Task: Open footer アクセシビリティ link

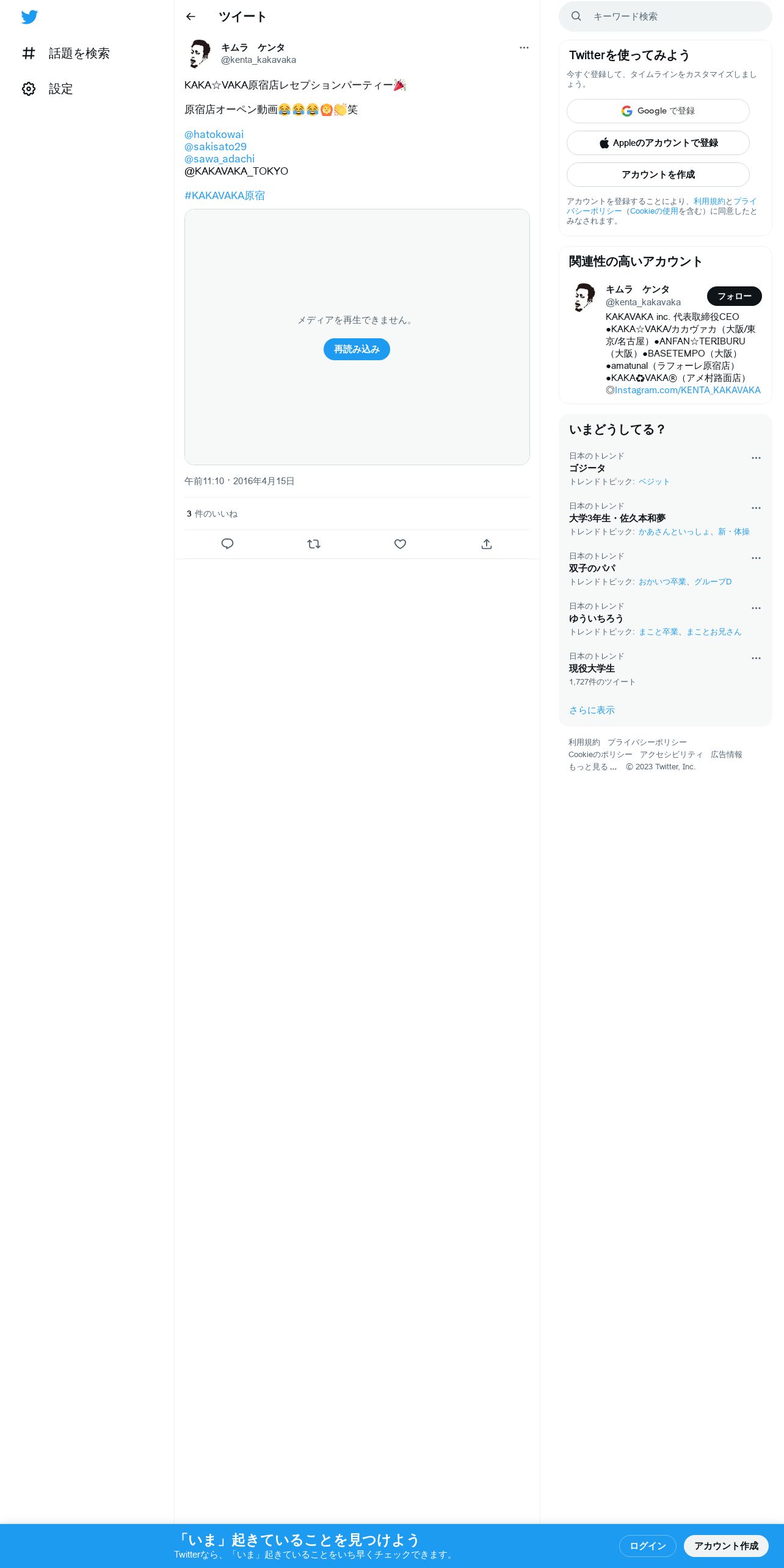Action: [671, 755]
